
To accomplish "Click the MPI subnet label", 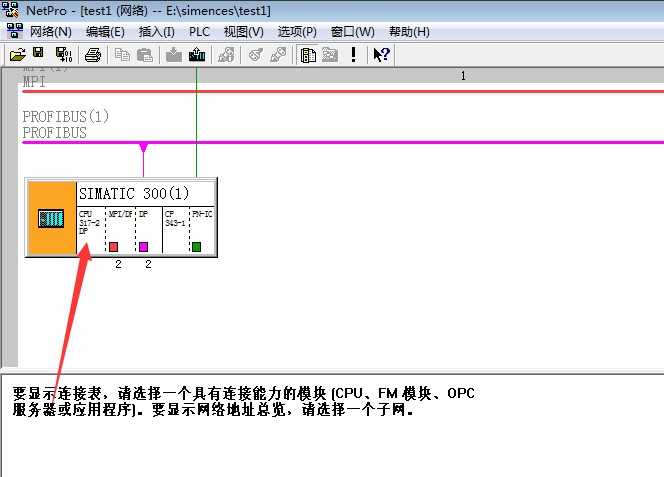I will click(34, 82).
